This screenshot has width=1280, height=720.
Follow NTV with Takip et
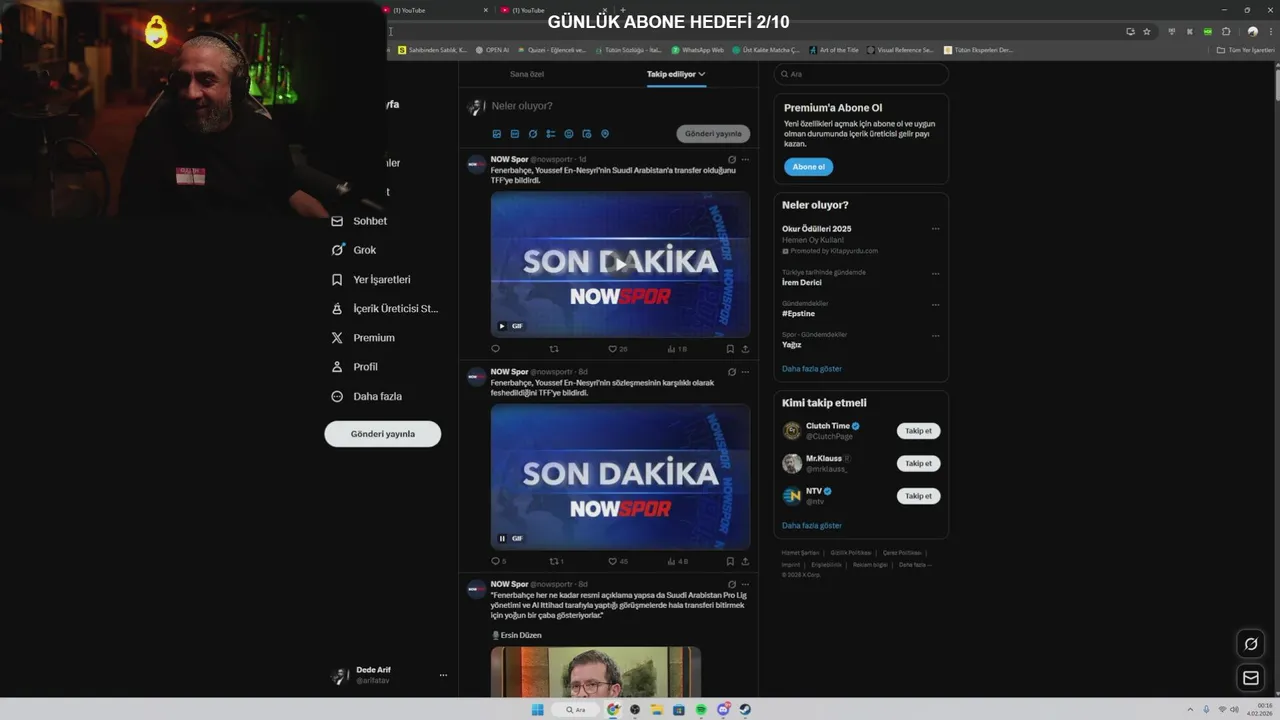tap(918, 496)
